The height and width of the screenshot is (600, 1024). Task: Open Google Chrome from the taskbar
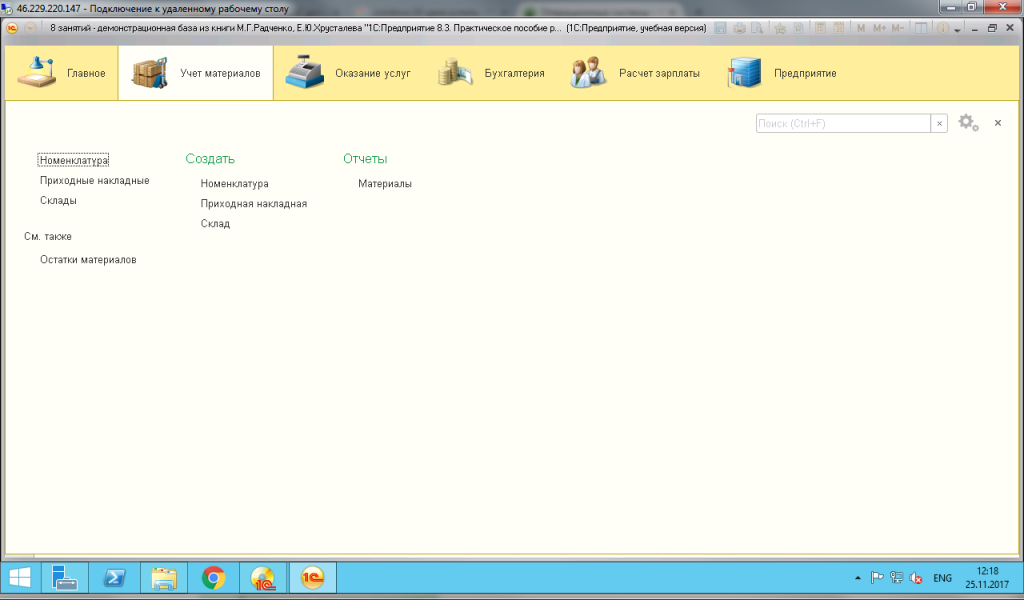[x=214, y=578]
